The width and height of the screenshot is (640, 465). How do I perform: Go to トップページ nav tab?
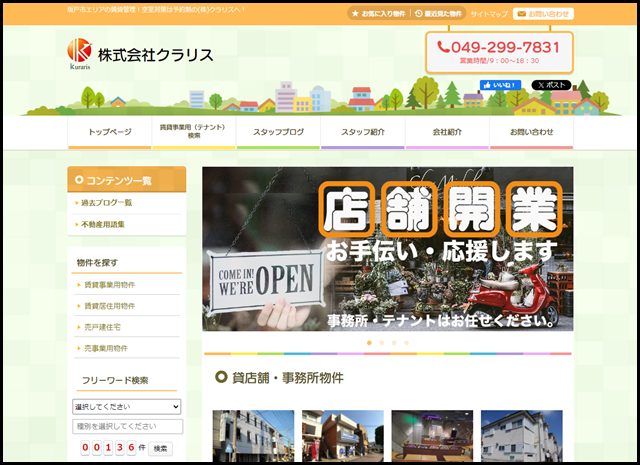point(109,133)
